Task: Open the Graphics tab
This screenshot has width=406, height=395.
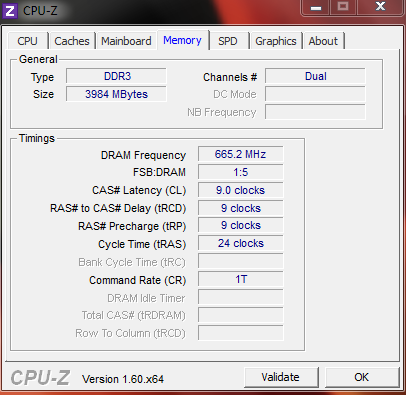Action: point(276,41)
